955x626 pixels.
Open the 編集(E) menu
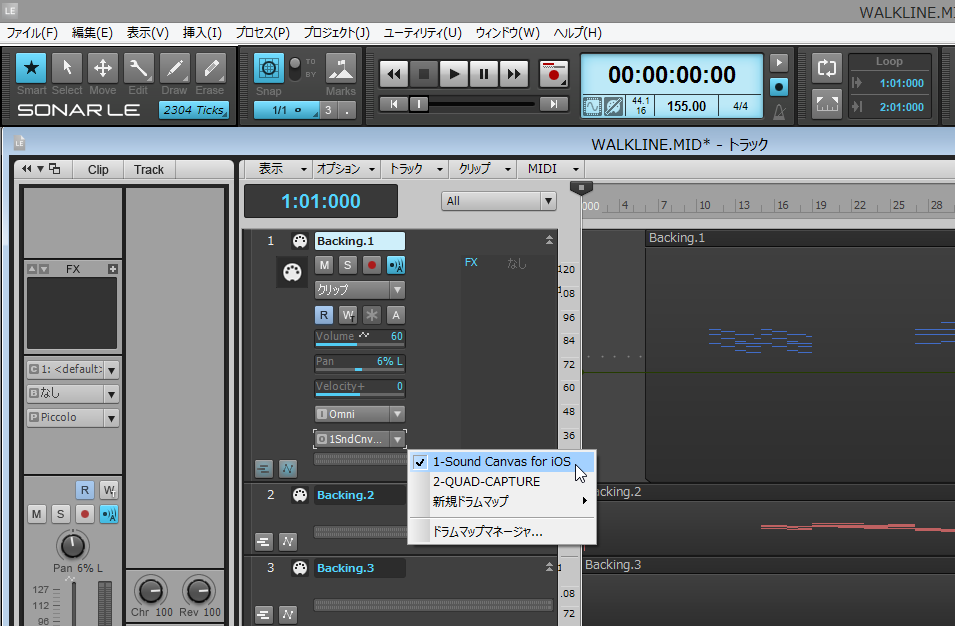coord(92,33)
